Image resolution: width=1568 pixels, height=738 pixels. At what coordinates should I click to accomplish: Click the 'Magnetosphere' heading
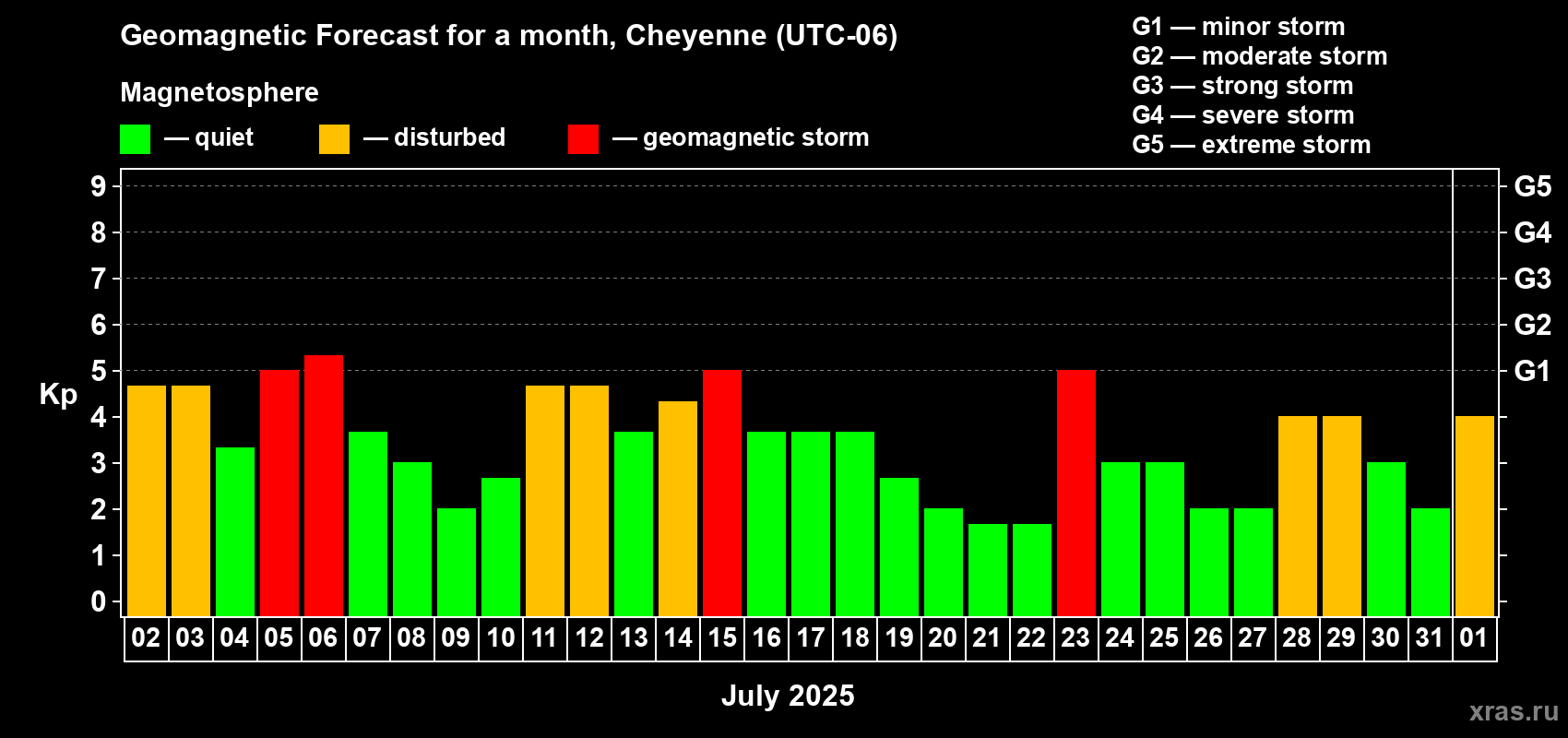pos(220,93)
